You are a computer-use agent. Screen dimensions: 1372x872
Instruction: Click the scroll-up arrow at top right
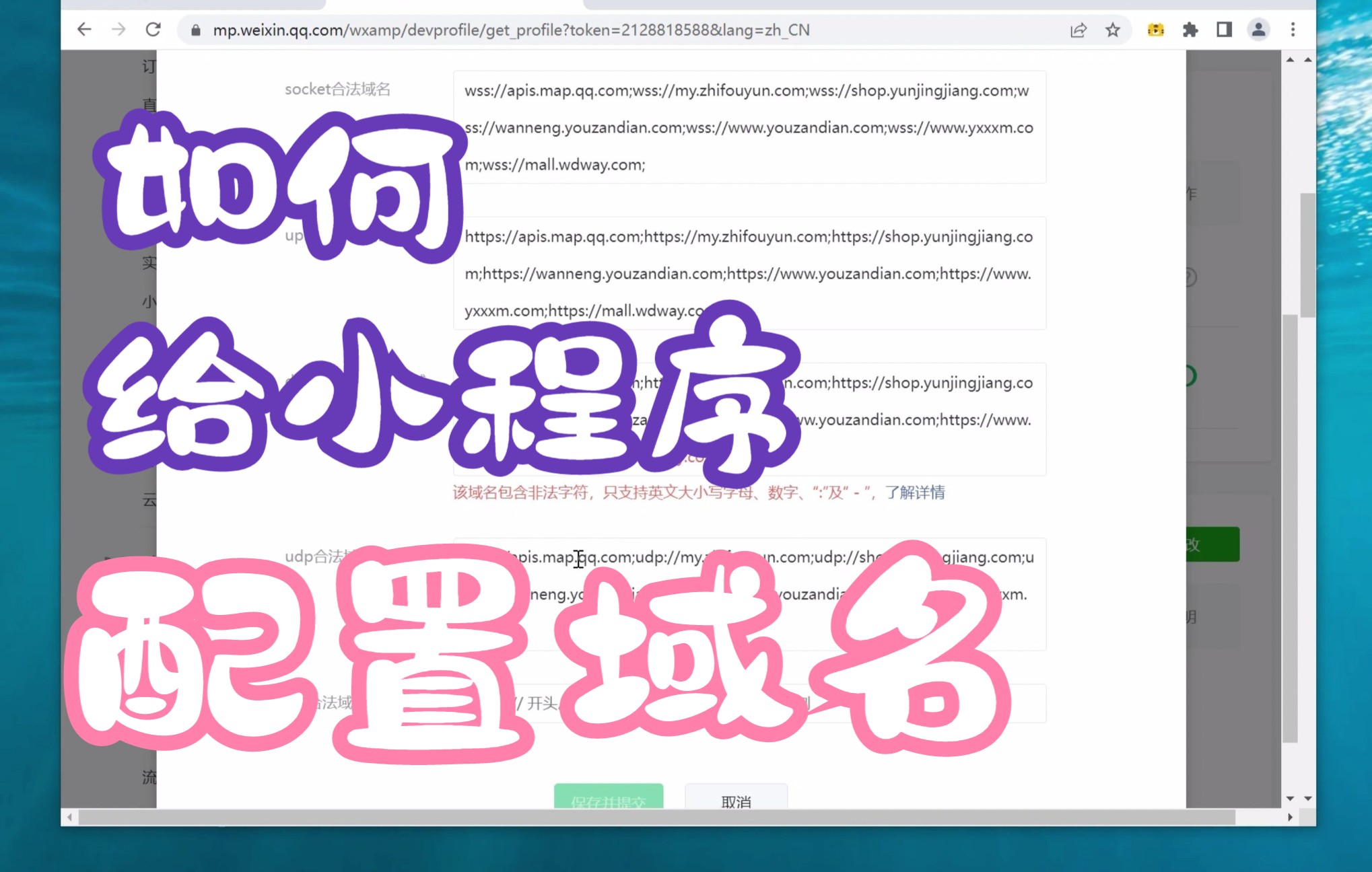(x=1307, y=60)
